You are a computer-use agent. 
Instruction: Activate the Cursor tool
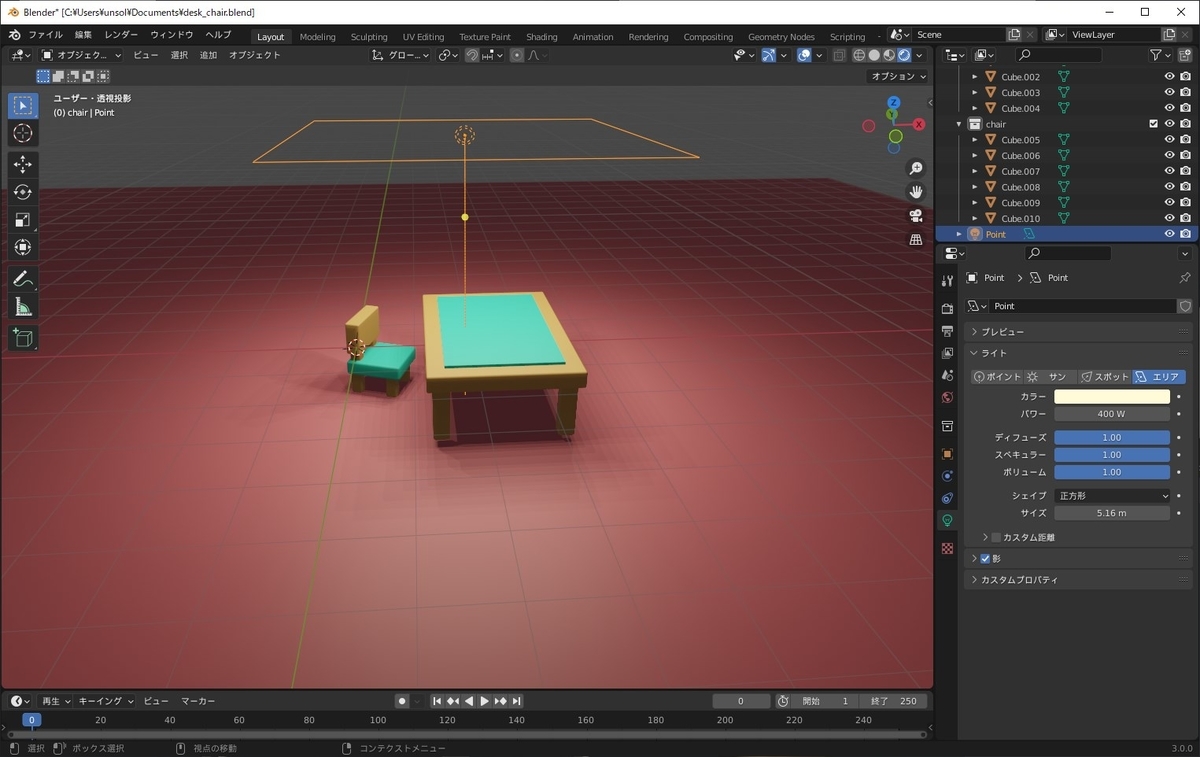tap(23, 133)
